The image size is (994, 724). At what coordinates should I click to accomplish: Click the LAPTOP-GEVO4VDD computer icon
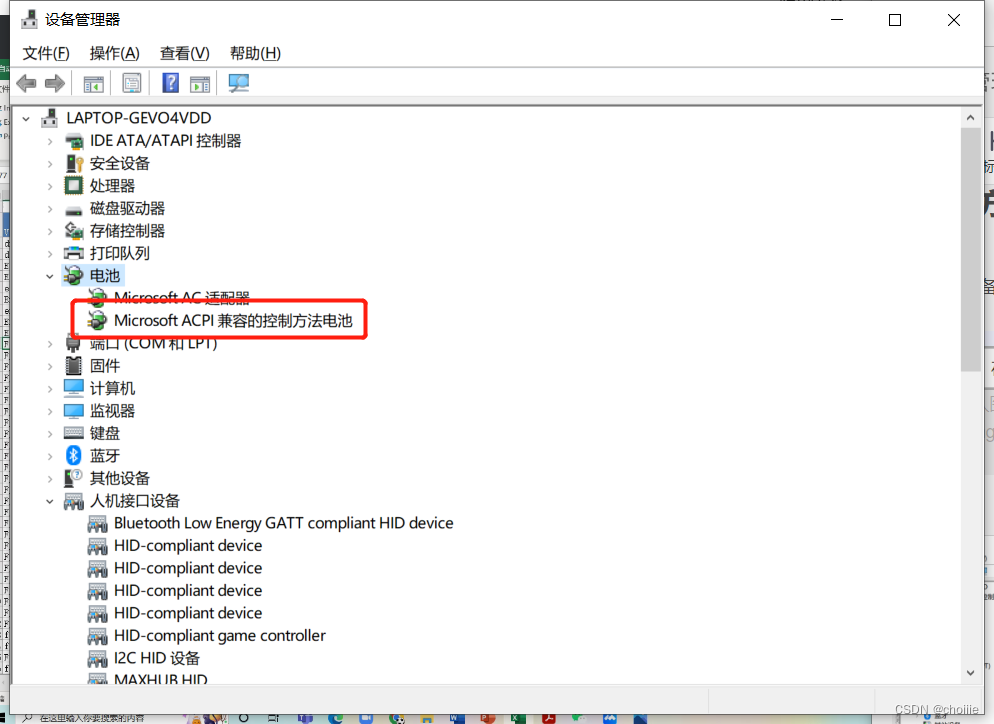point(49,118)
